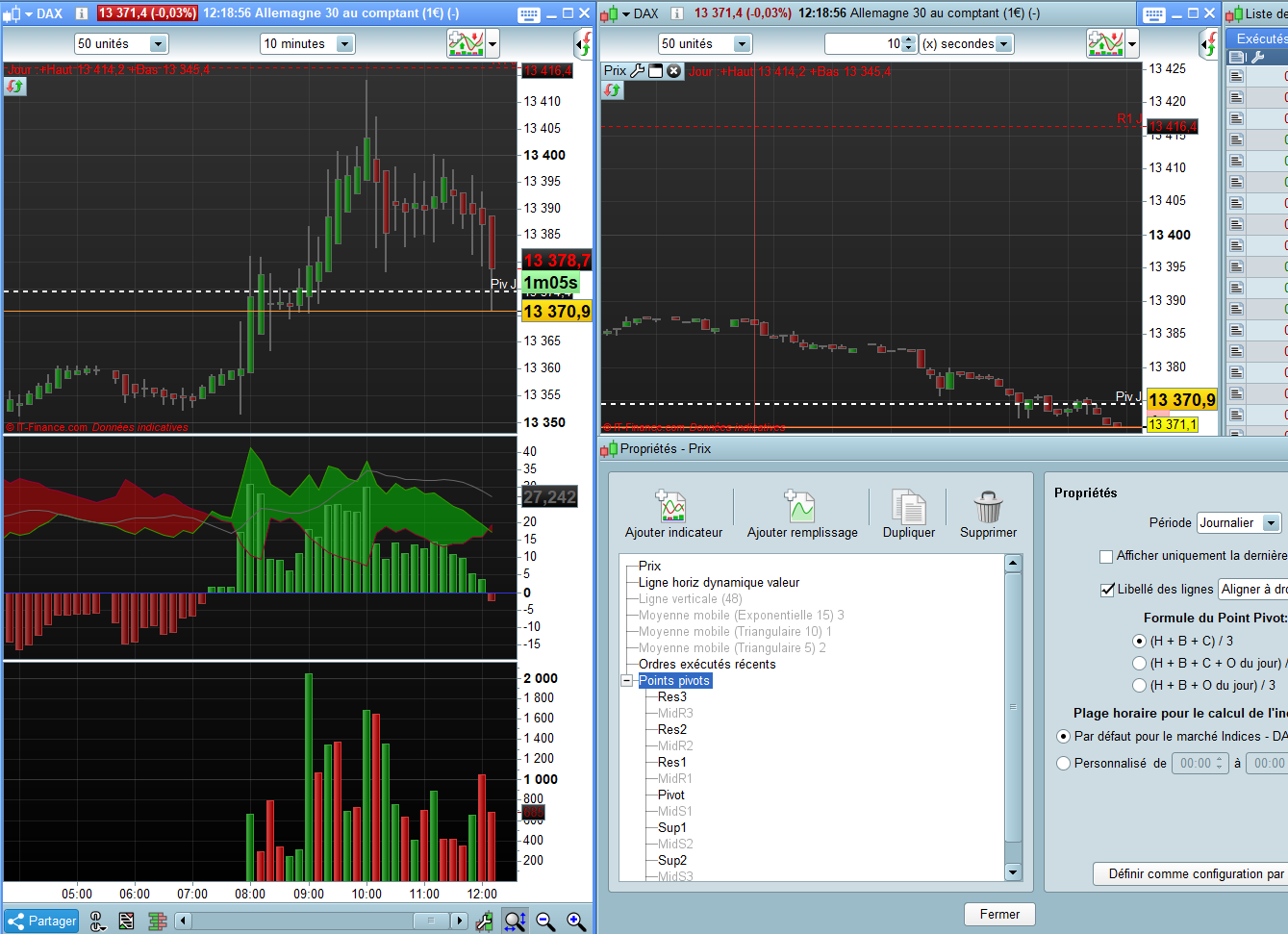Click Personnalisé start time field
1288x934 pixels.
coord(1200,763)
